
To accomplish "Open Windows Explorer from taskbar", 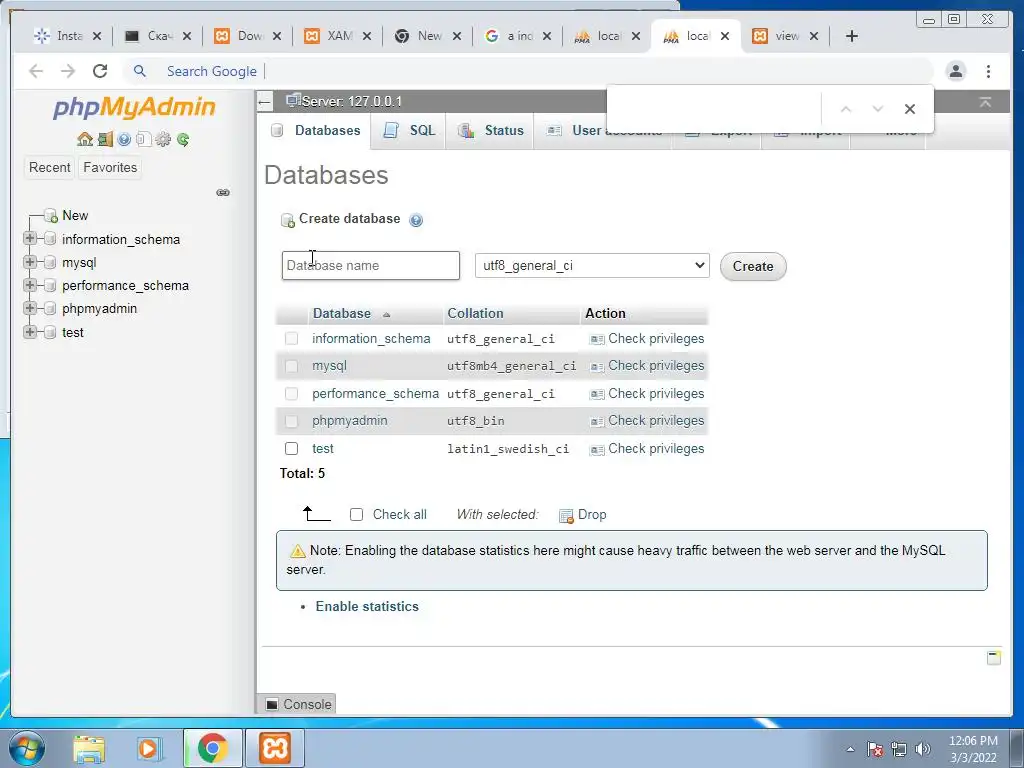I will pyautogui.click(x=89, y=749).
